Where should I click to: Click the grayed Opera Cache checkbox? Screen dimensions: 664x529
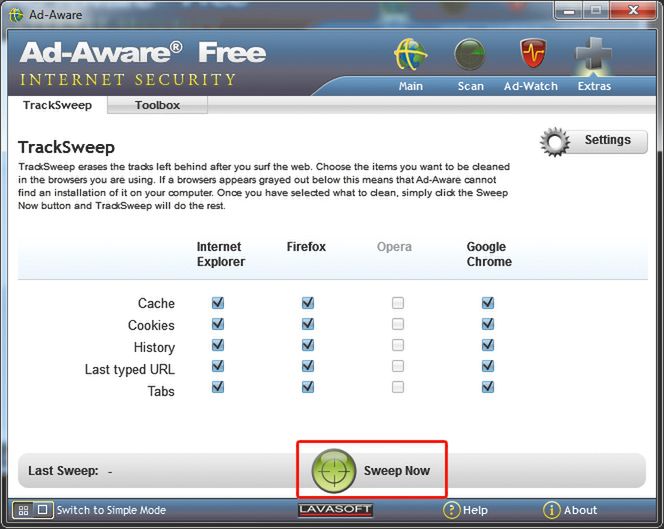coord(398,303)
